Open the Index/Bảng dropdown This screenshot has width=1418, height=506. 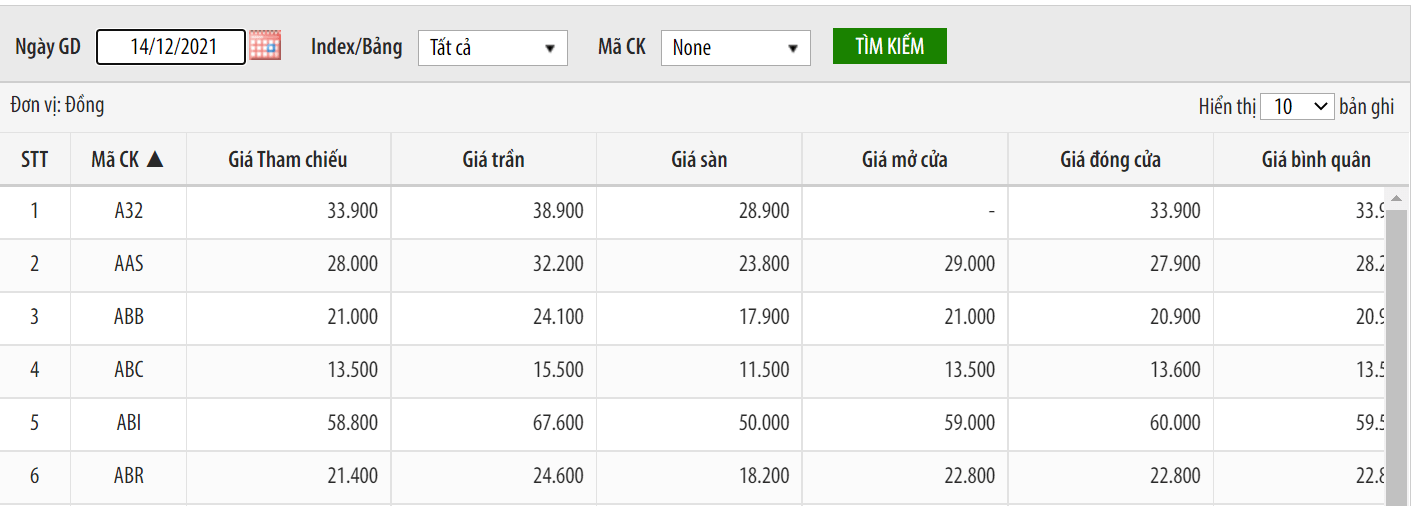[493, 48]
